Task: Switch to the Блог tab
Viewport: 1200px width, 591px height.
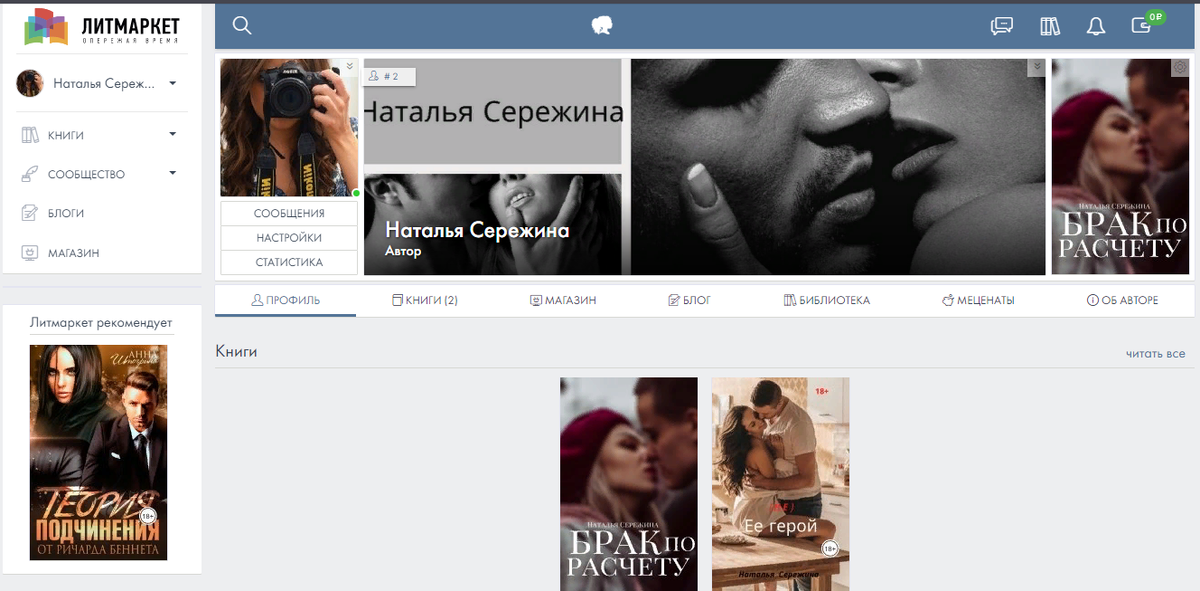Action: [x=689, y=300]
